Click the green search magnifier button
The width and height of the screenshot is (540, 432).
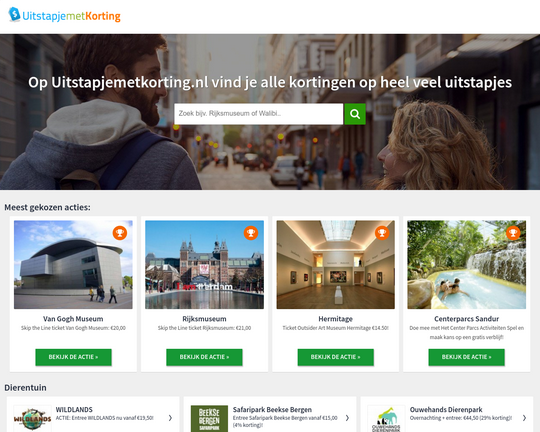click(355, 114)
